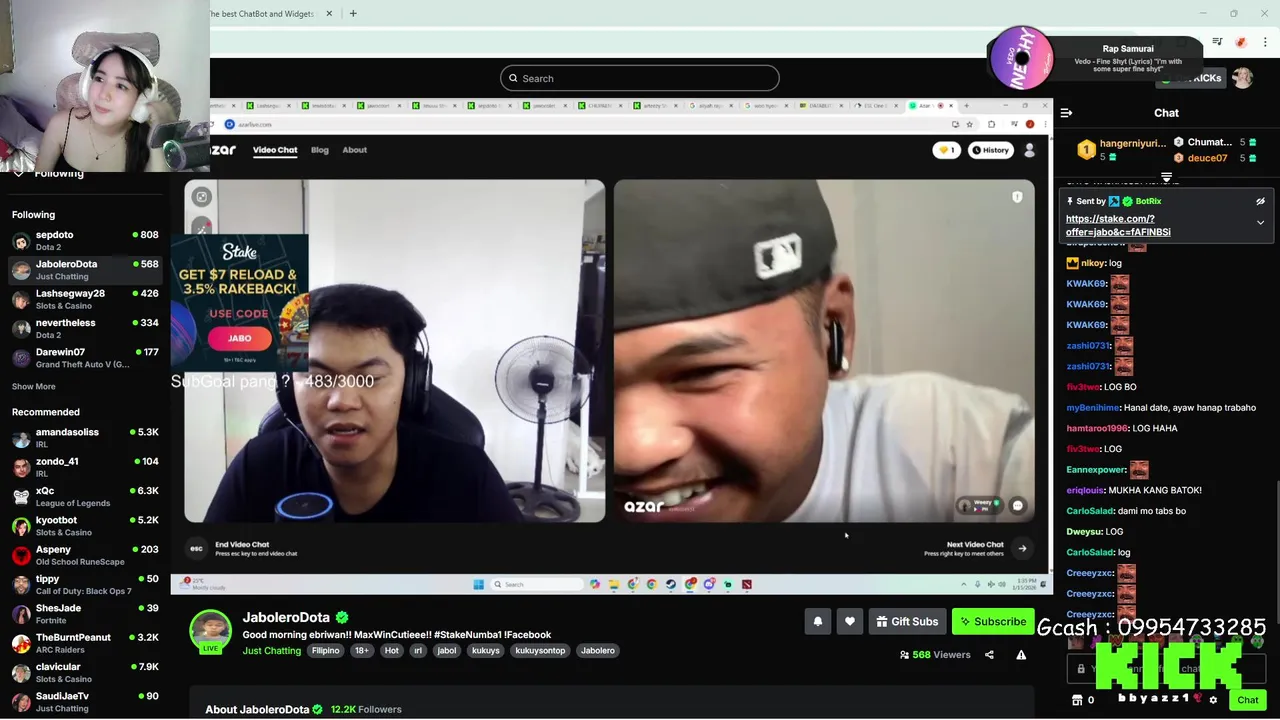The image size is (1280, 720).
Task: Open the pinned stake.com offer link
Action: point(1118,225)
